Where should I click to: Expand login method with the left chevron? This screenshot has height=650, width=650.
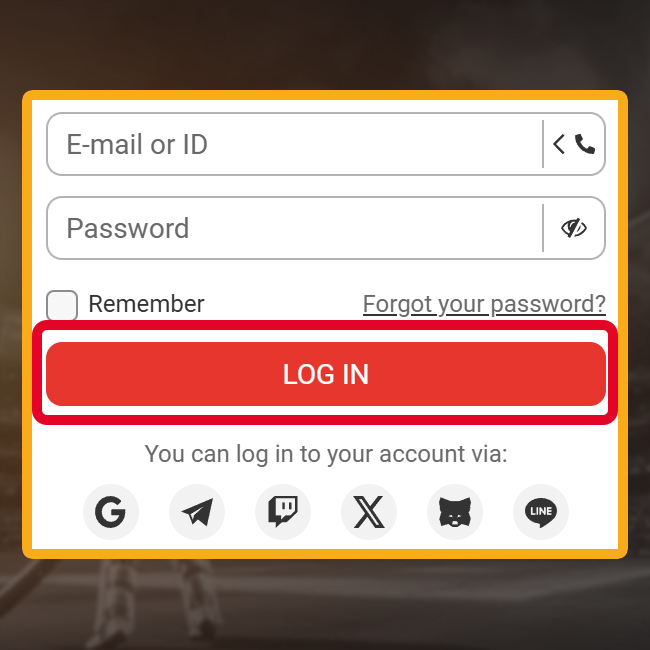pos(559,144)
